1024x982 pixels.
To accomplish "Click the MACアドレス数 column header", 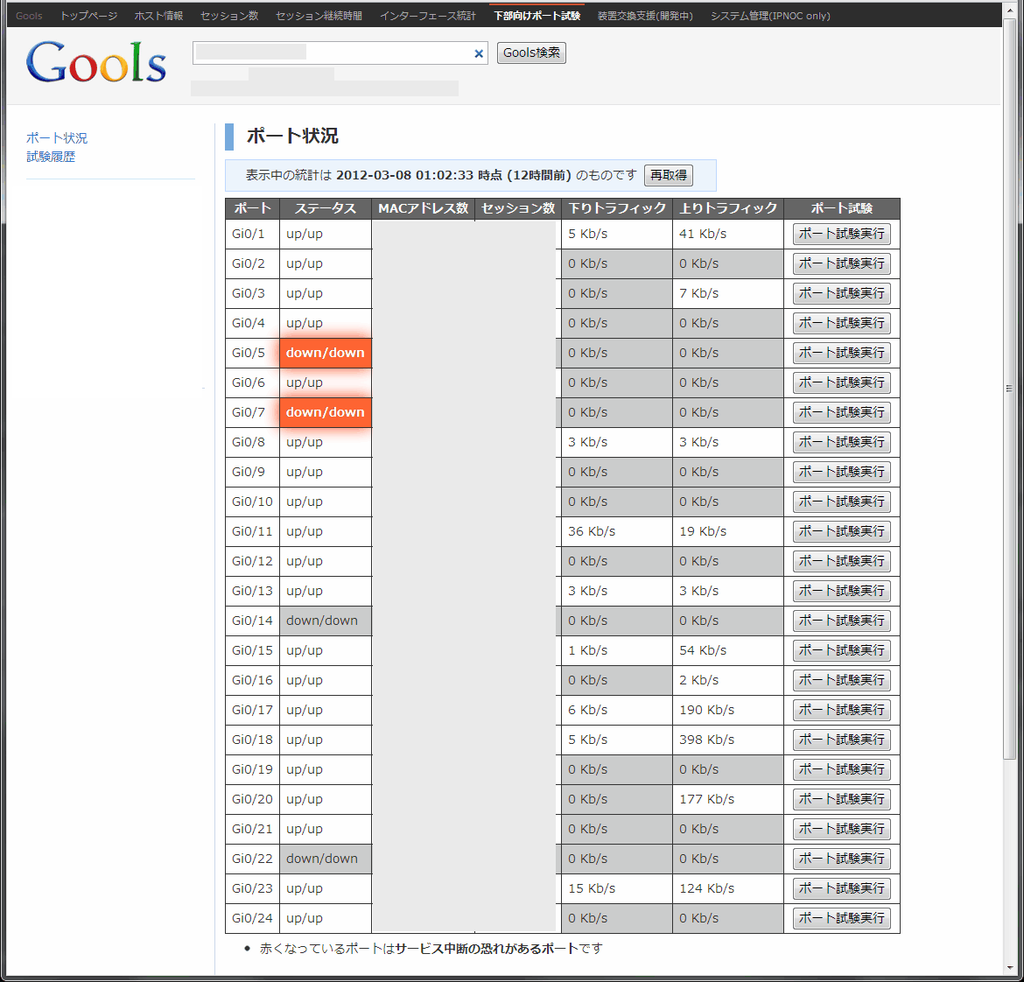I will [423, 208].
